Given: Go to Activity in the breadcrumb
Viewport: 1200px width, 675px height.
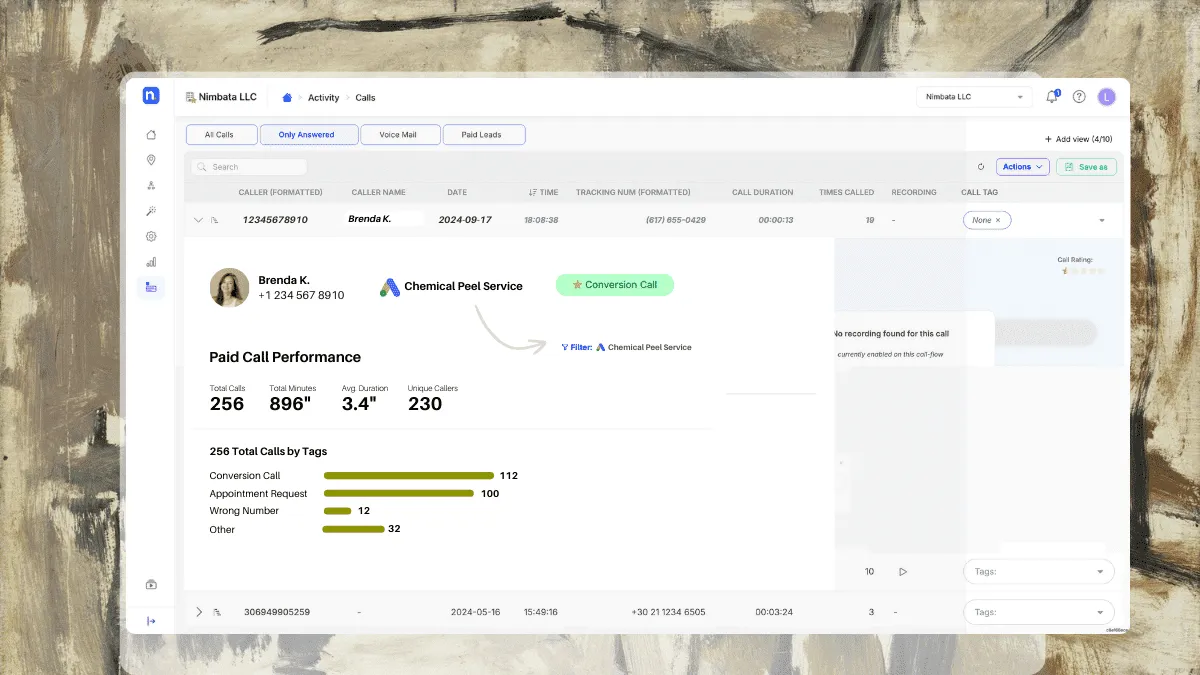Looking at the screenshot, I should pos(324,98).
